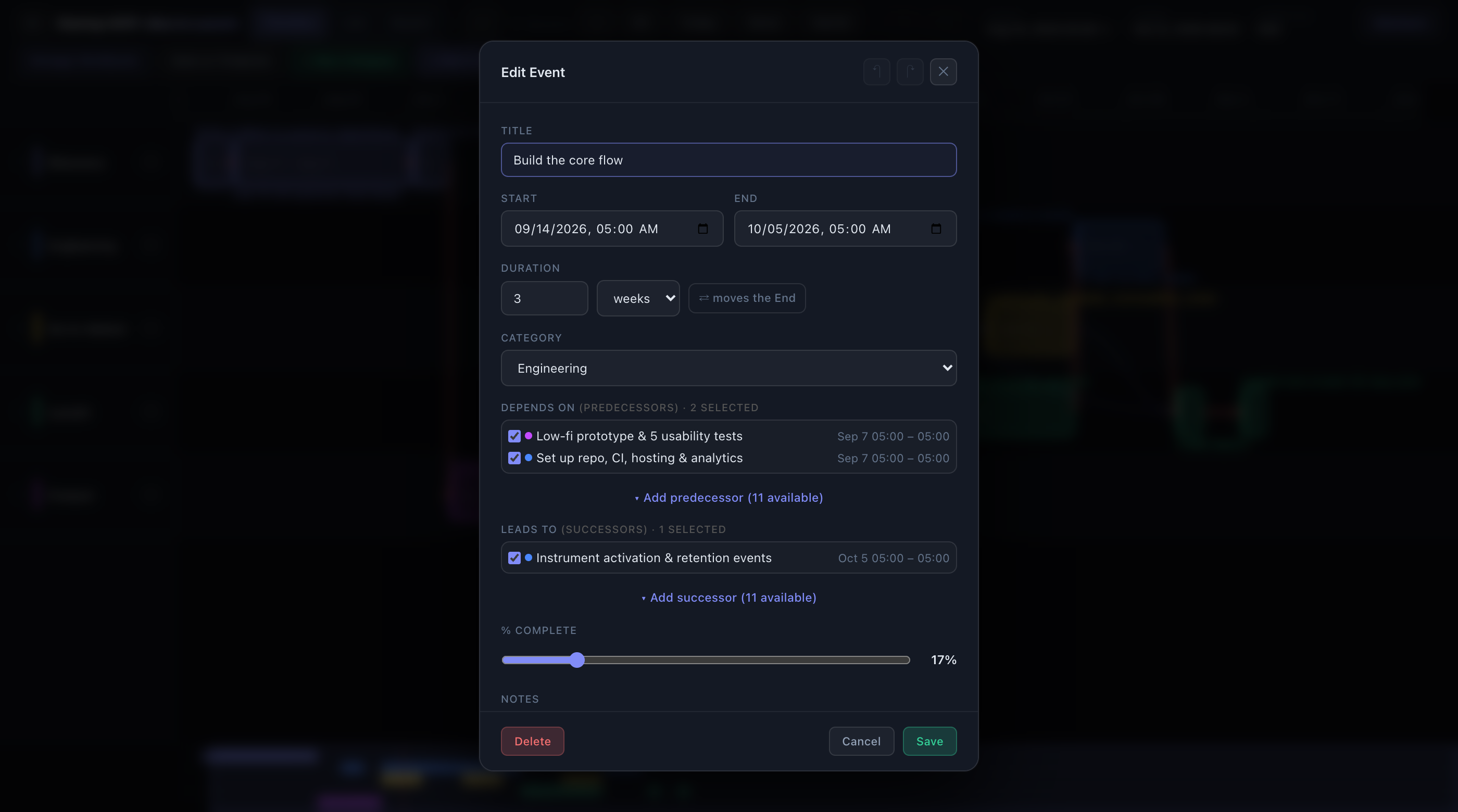Click the undo arrow in dialog header
The height and width of the screenshot is (812, 1458).
tap(876, 72)
